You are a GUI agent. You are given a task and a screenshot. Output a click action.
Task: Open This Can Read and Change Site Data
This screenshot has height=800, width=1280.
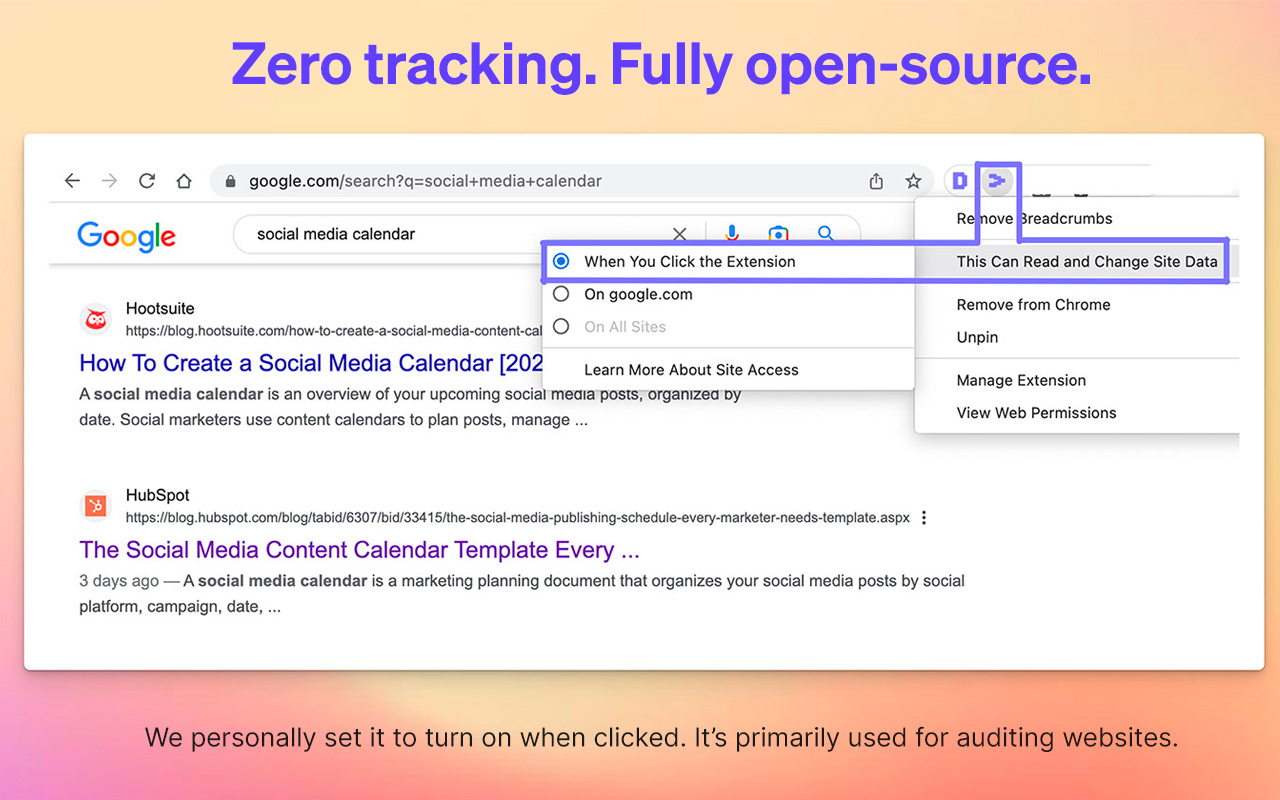pyautogui.click(x=1077, y=262)
